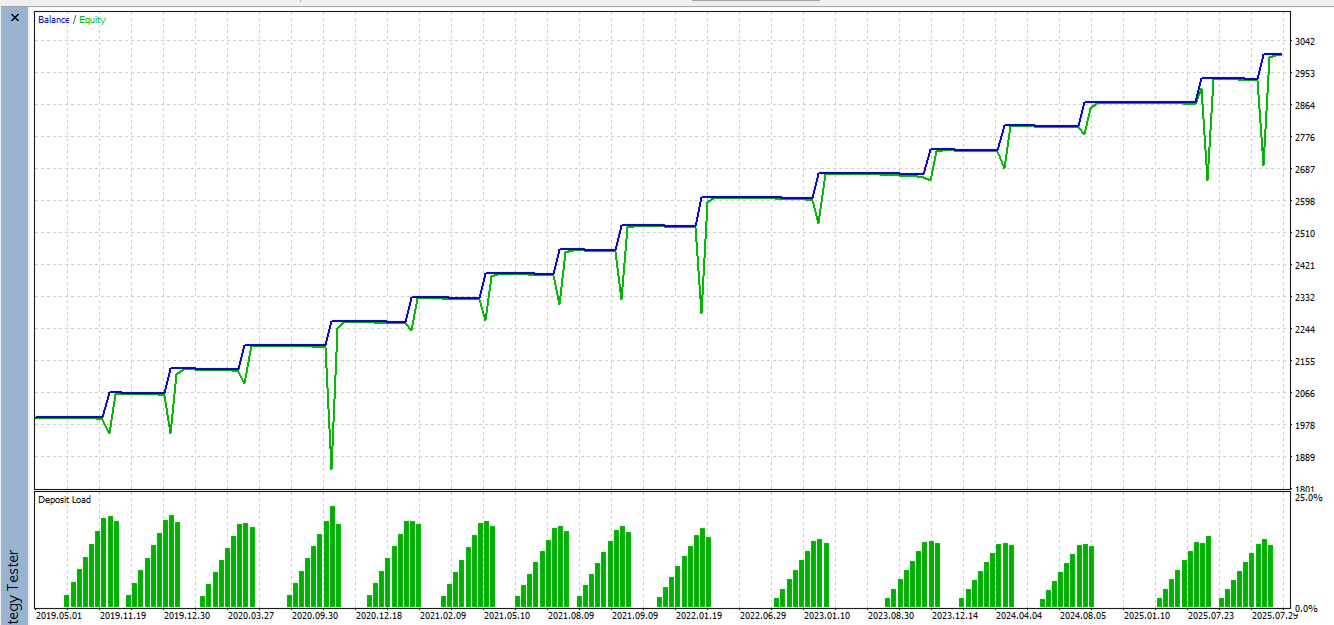Click the 2019.12.30 date label

(188, 616)
